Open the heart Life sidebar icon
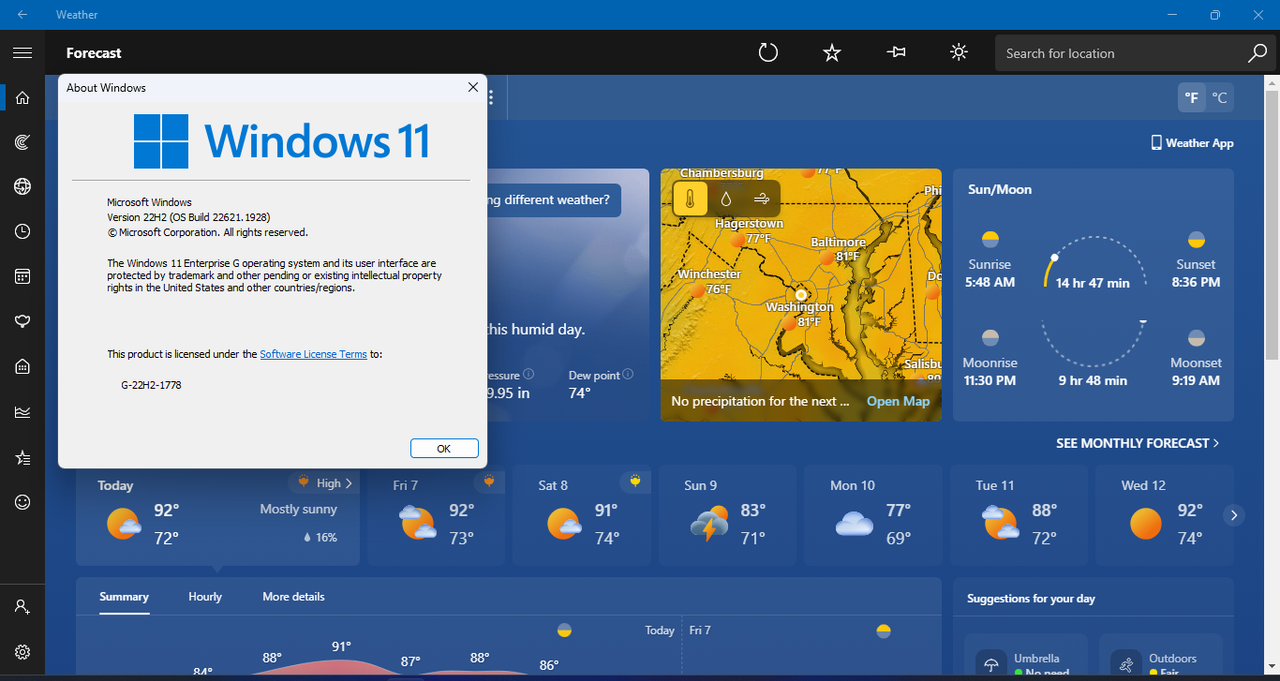The width and height of the screenshot is (1280, 681). (x=22, y=322)
